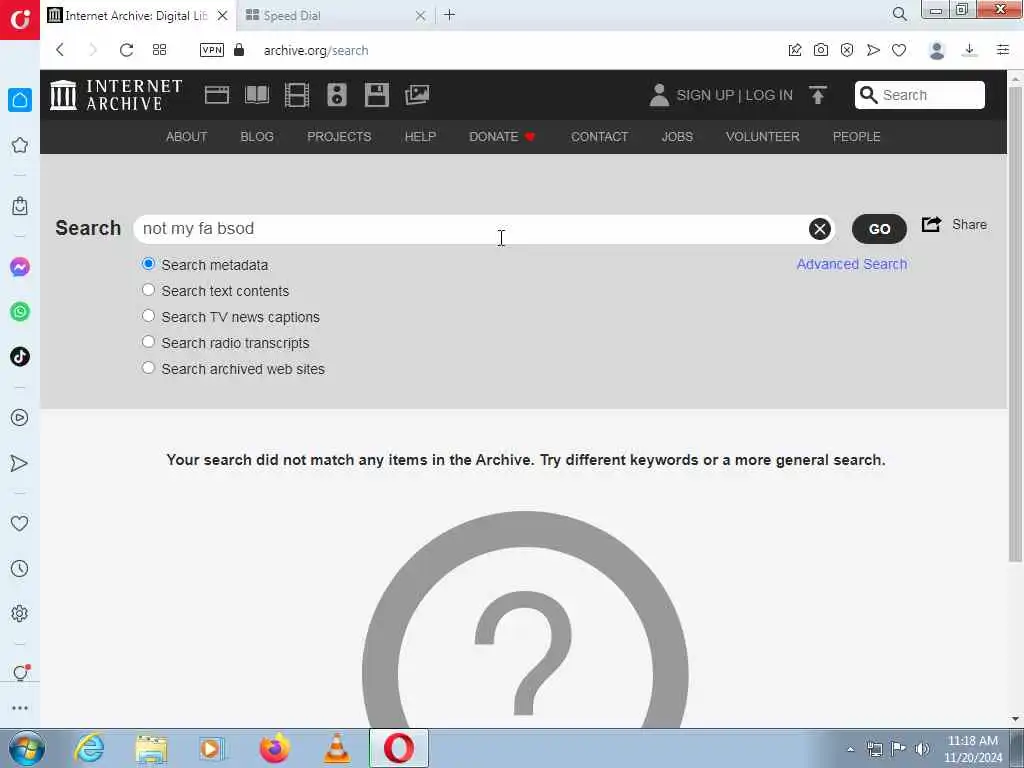Show hidden tray icons arrow

[x=850, y=749]
